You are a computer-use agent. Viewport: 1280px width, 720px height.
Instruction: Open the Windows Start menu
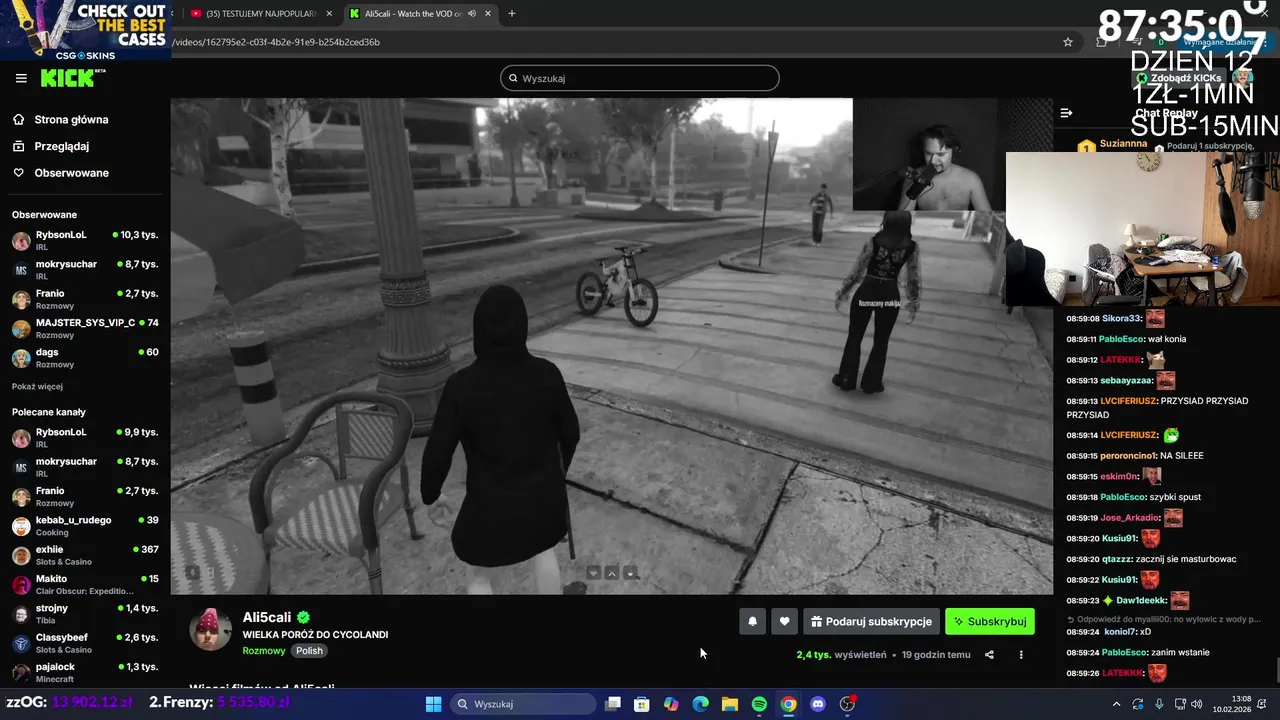(x=433, y=704)
